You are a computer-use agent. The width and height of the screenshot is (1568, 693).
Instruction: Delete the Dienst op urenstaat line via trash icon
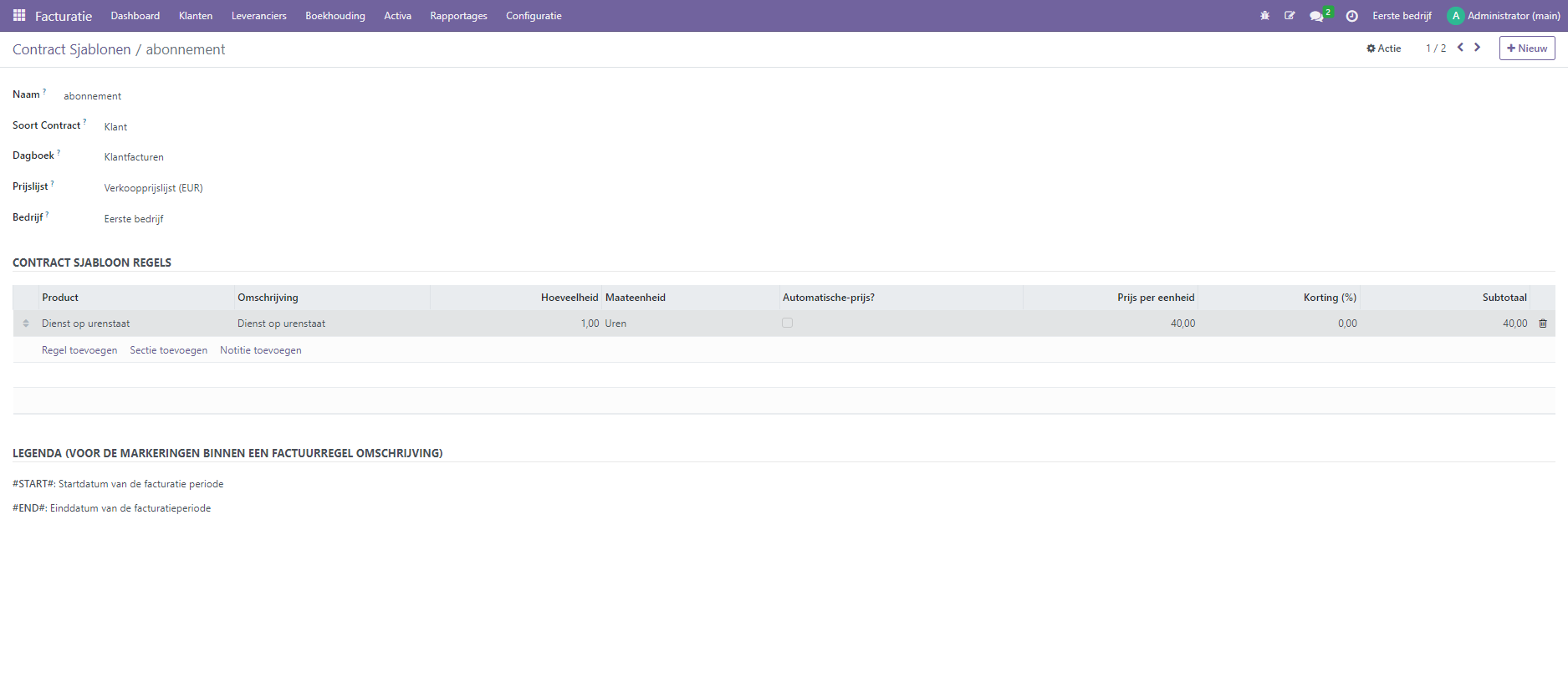pos(1543,324)
